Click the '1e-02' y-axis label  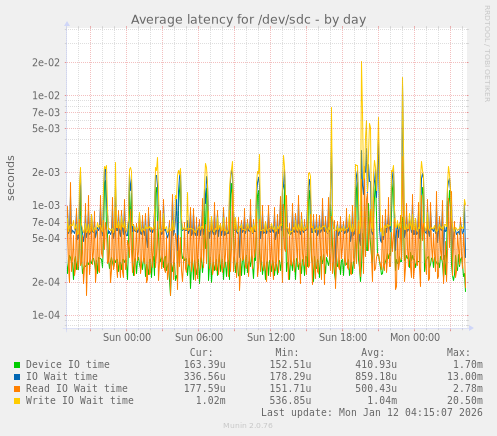pos(46,96)
